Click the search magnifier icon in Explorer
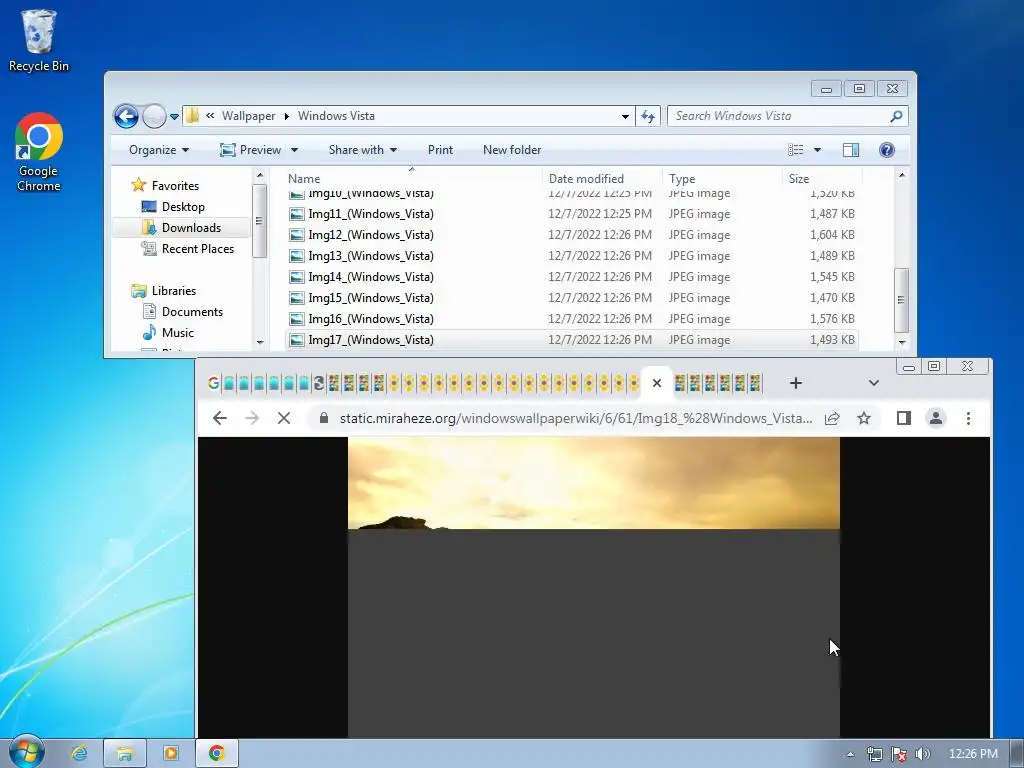The image size is (1024, 768). tap(896, 116)
